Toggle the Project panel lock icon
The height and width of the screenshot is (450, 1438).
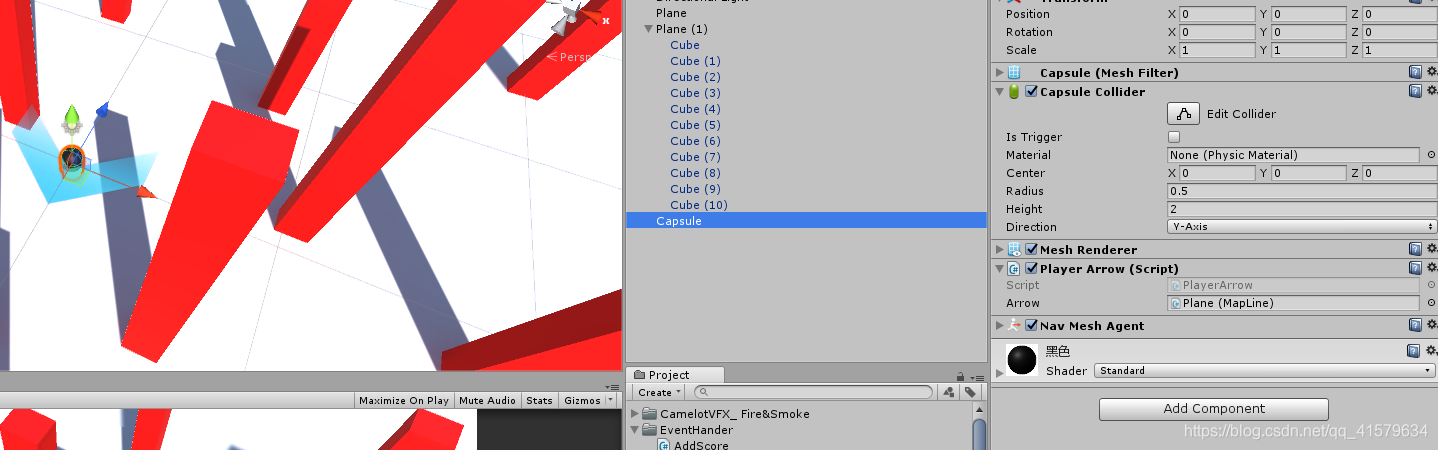click(960, 376)
